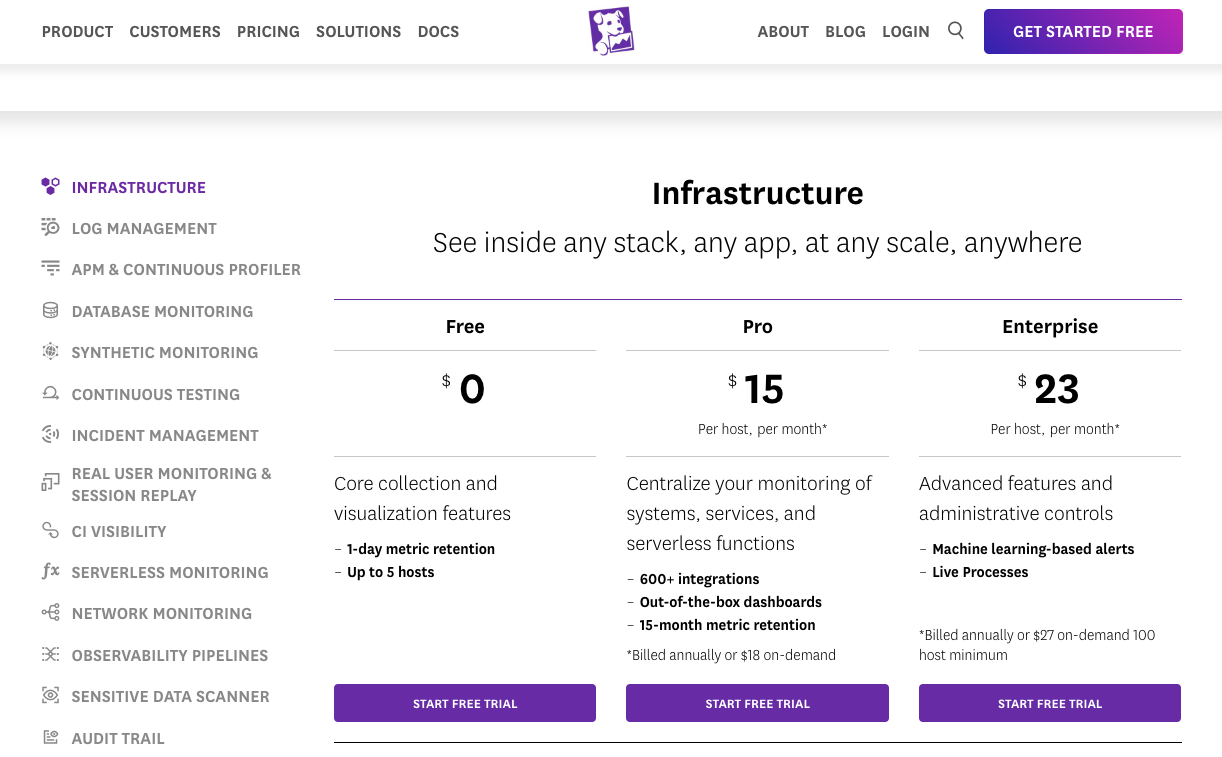Click the Log Management icon

(50, 227)
